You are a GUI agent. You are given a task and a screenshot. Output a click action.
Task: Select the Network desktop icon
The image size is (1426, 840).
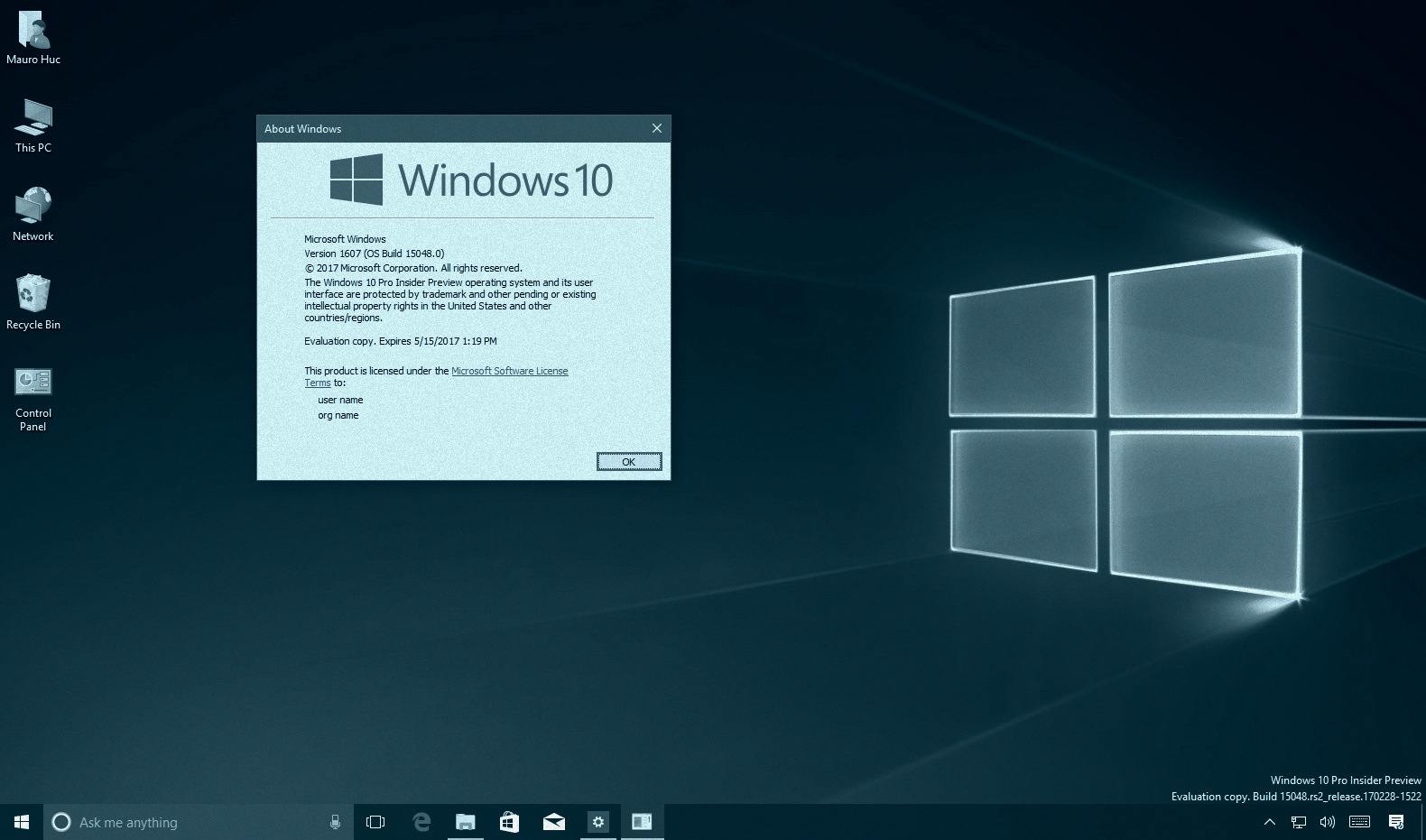click(33, 214)
